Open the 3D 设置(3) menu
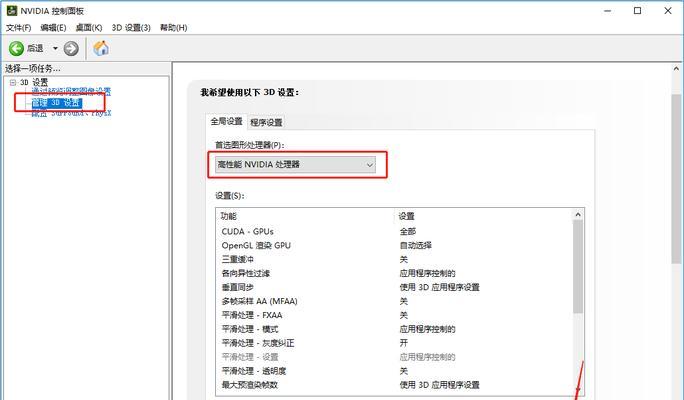684x400 pixels. click(131, 27)
